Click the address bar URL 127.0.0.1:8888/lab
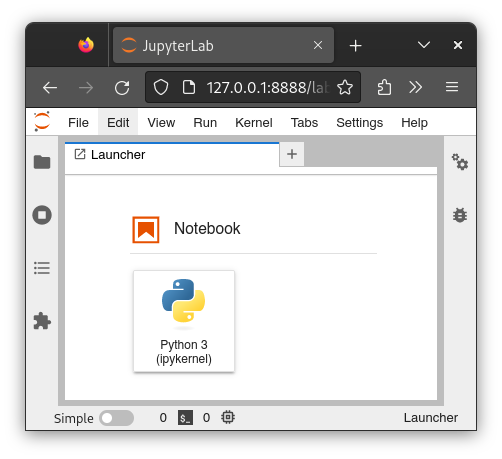This screenshot has height=459, width=502. point(268,88)
